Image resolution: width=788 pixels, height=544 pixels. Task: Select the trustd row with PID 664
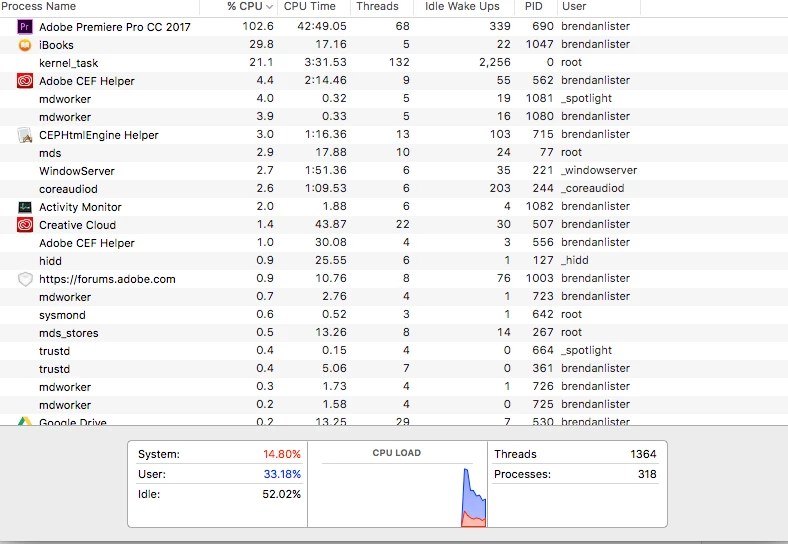[x=394, y=351]
